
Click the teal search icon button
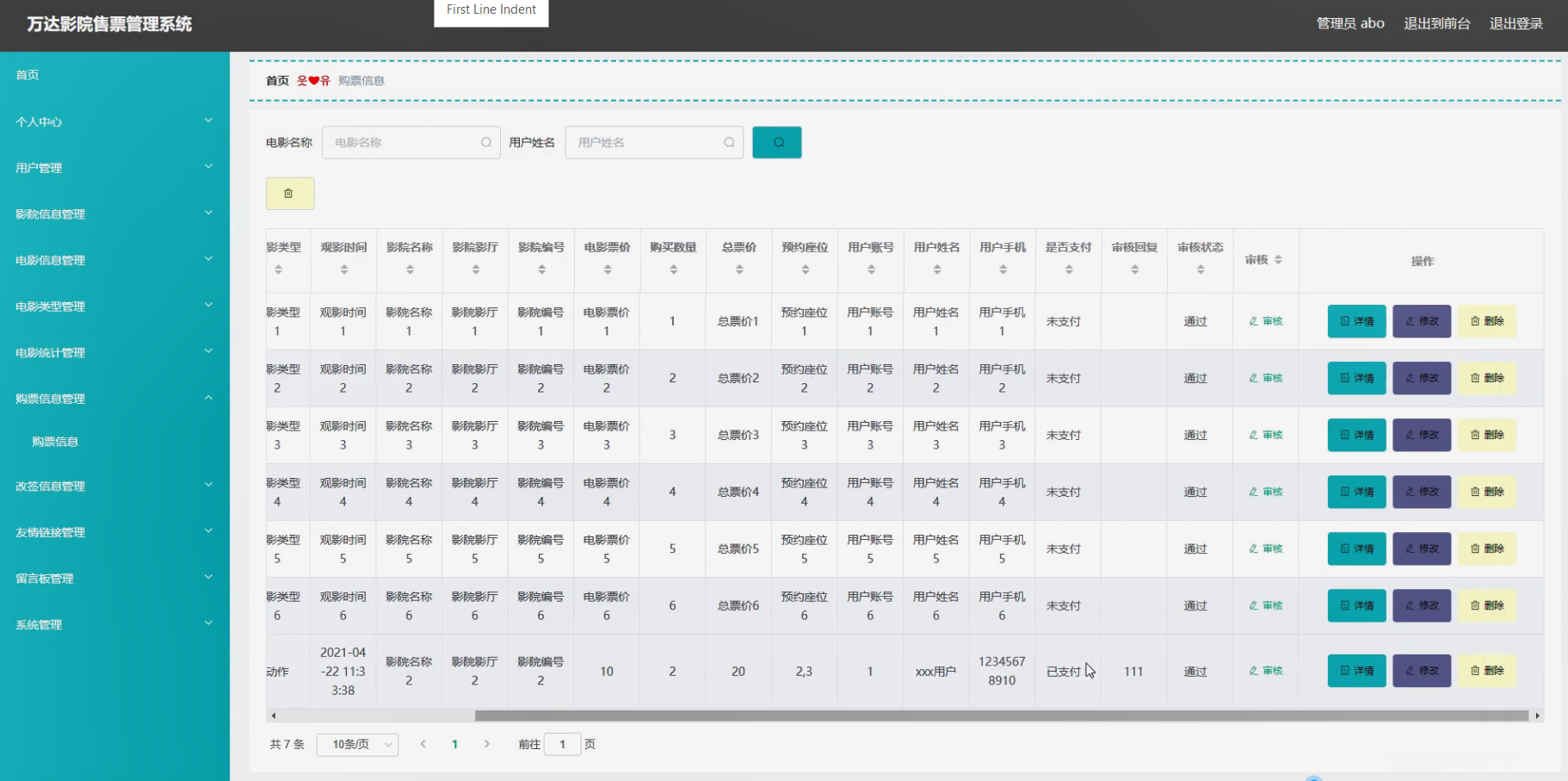[x=776, y=143]
